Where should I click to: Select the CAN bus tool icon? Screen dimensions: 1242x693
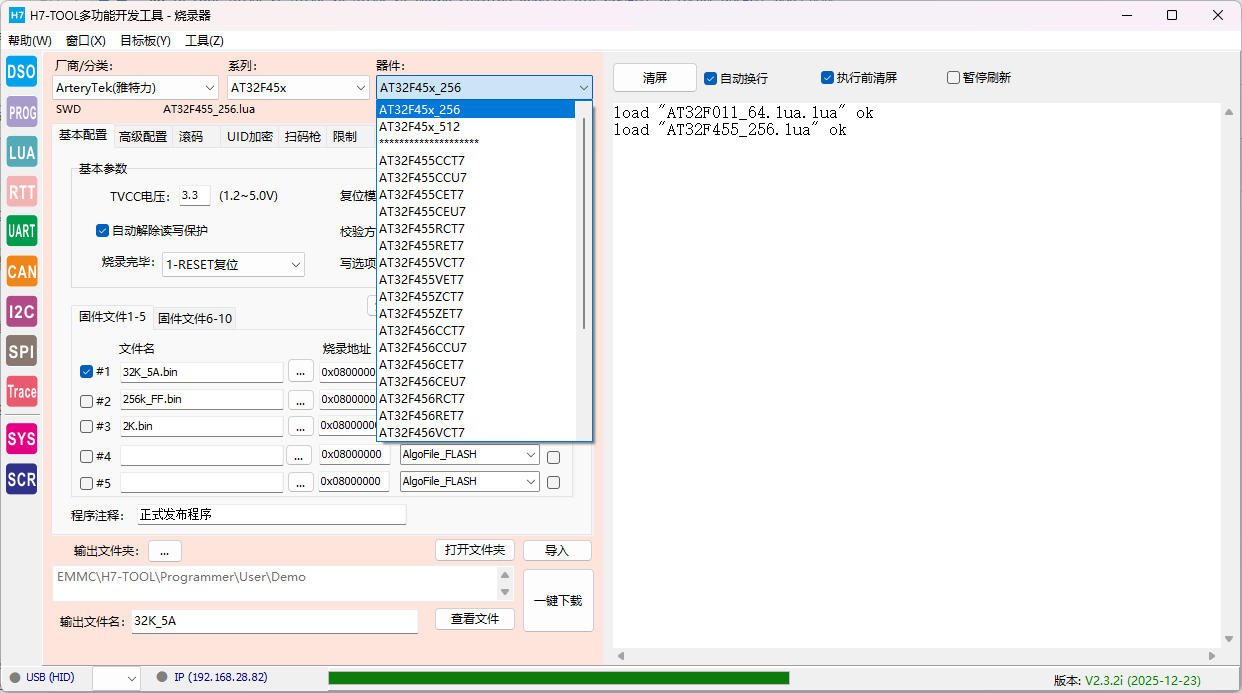[x=21, y=271]
